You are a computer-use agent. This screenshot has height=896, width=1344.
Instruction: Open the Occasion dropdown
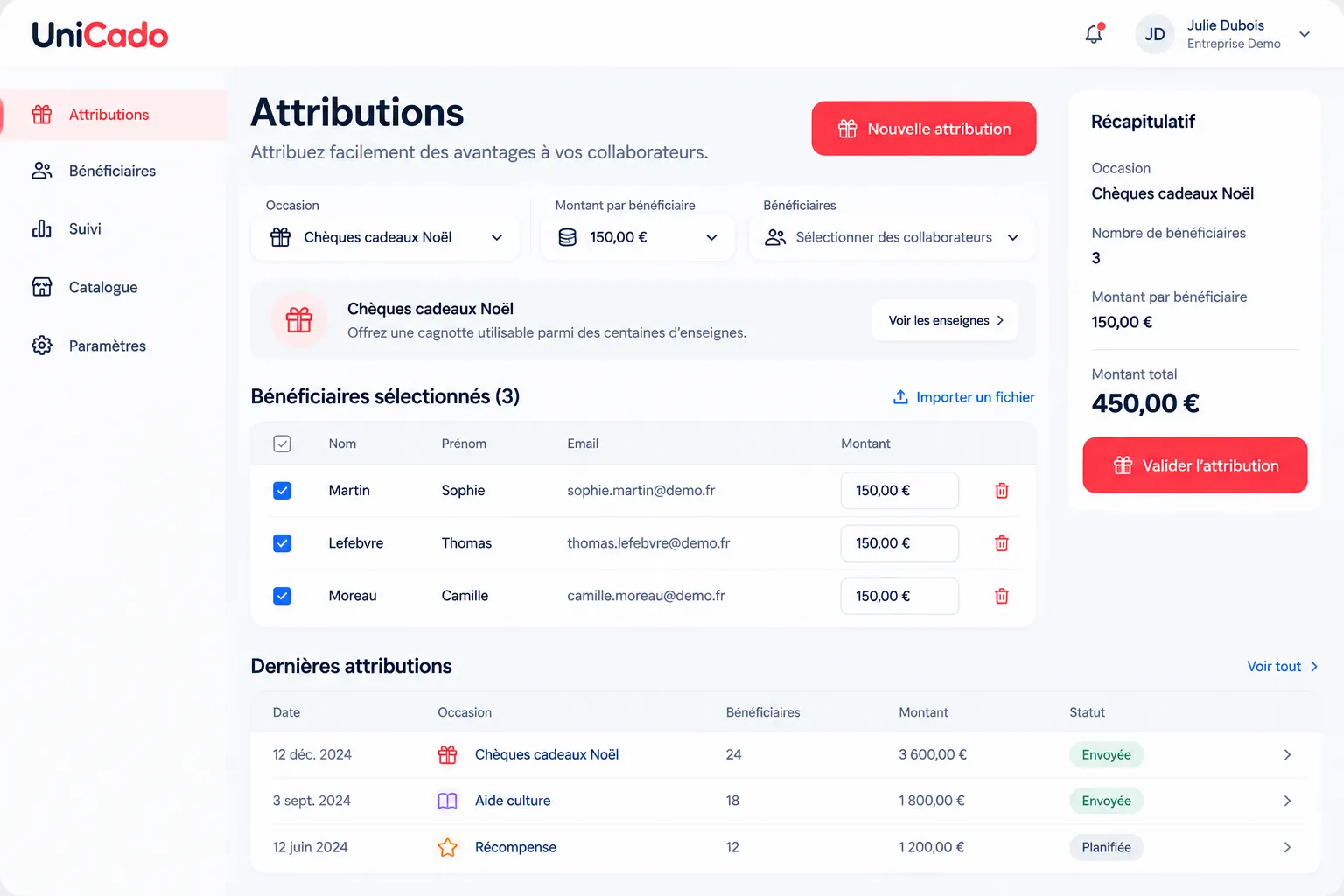pyautogui.click(x=386, y=237)
